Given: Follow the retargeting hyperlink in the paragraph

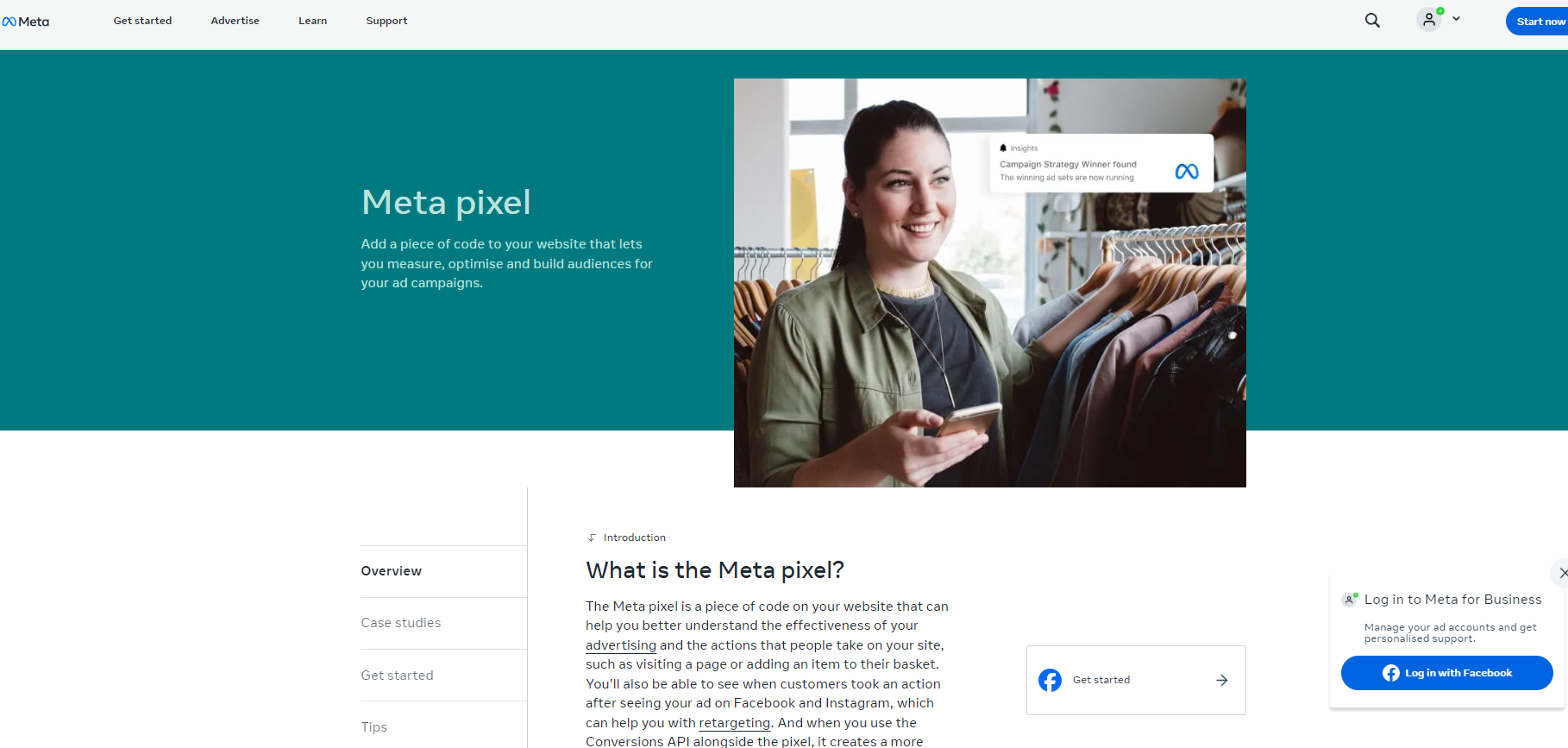Looking at the screenshot, I should click(735, 723).
